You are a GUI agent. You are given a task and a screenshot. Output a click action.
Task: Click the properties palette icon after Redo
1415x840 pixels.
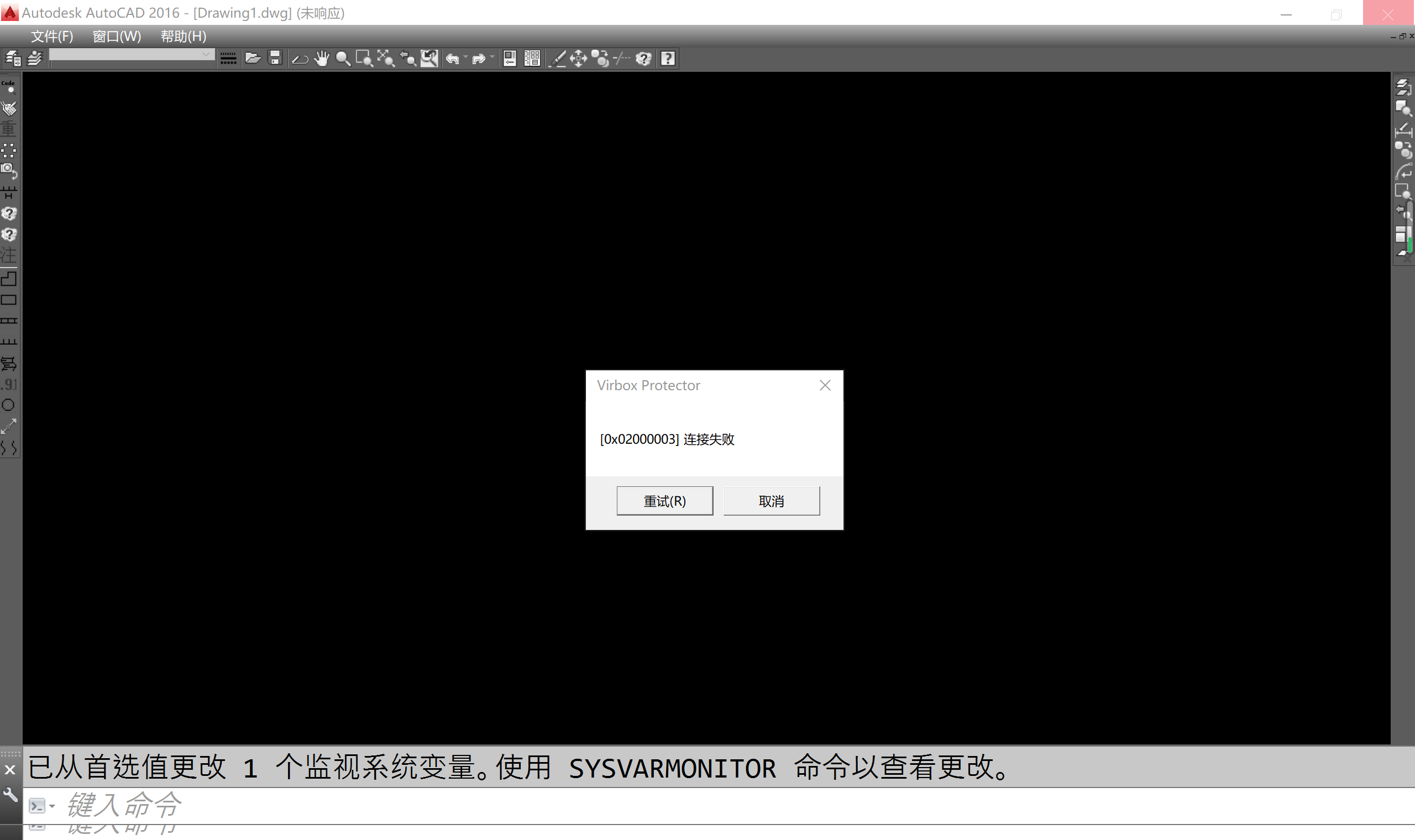tap(510, 58)
